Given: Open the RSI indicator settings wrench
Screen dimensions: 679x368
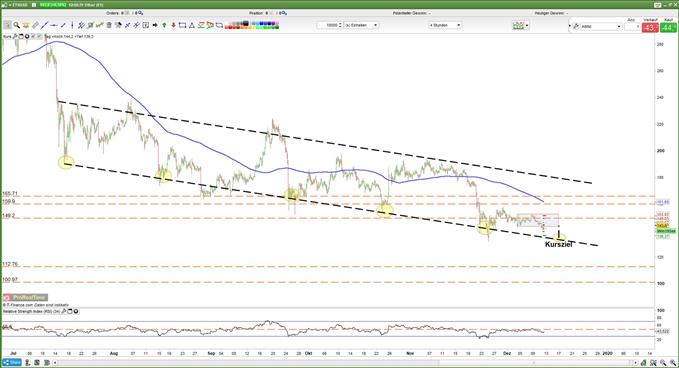Looking at the screenshot, I should pyautogui.click(x=64, y=311).
